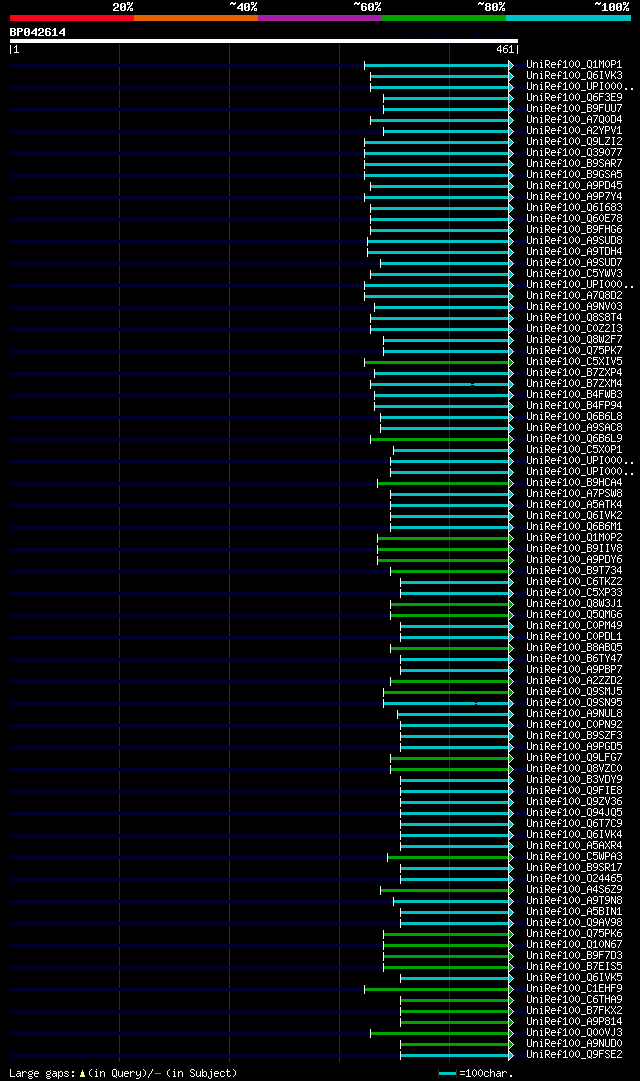Select the UniRef100_A9NUL8 label
640x1081 pixels.
tap(574, 714)
